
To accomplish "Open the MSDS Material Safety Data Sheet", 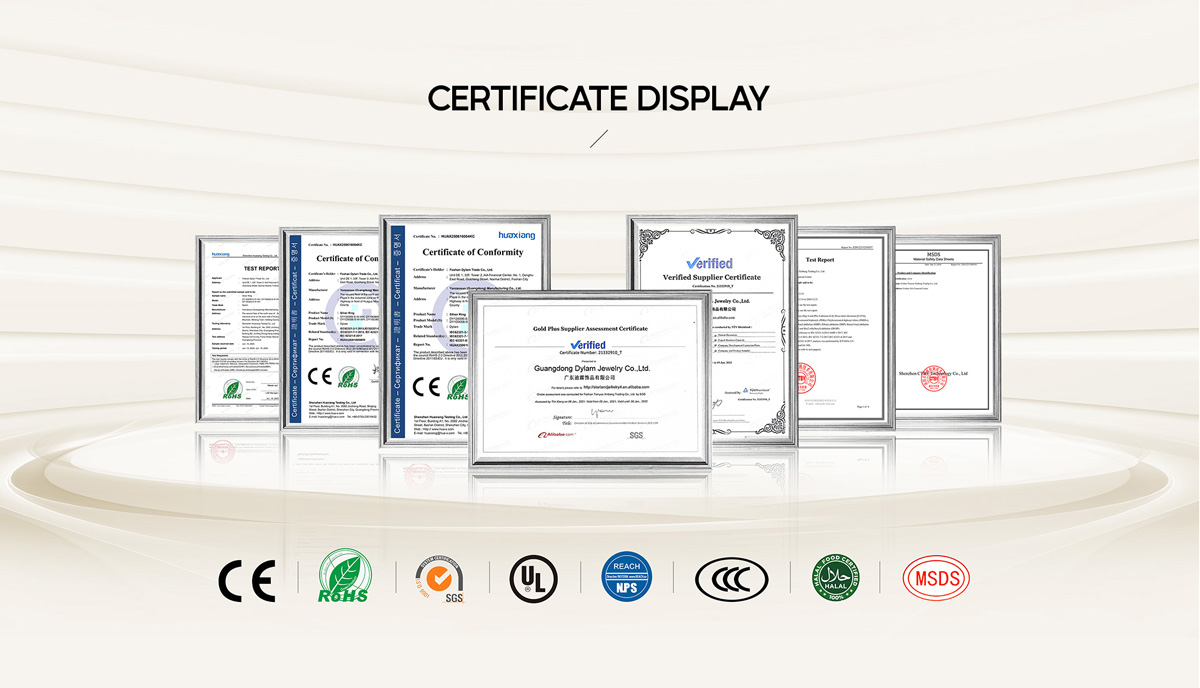I will click(947, 328).
